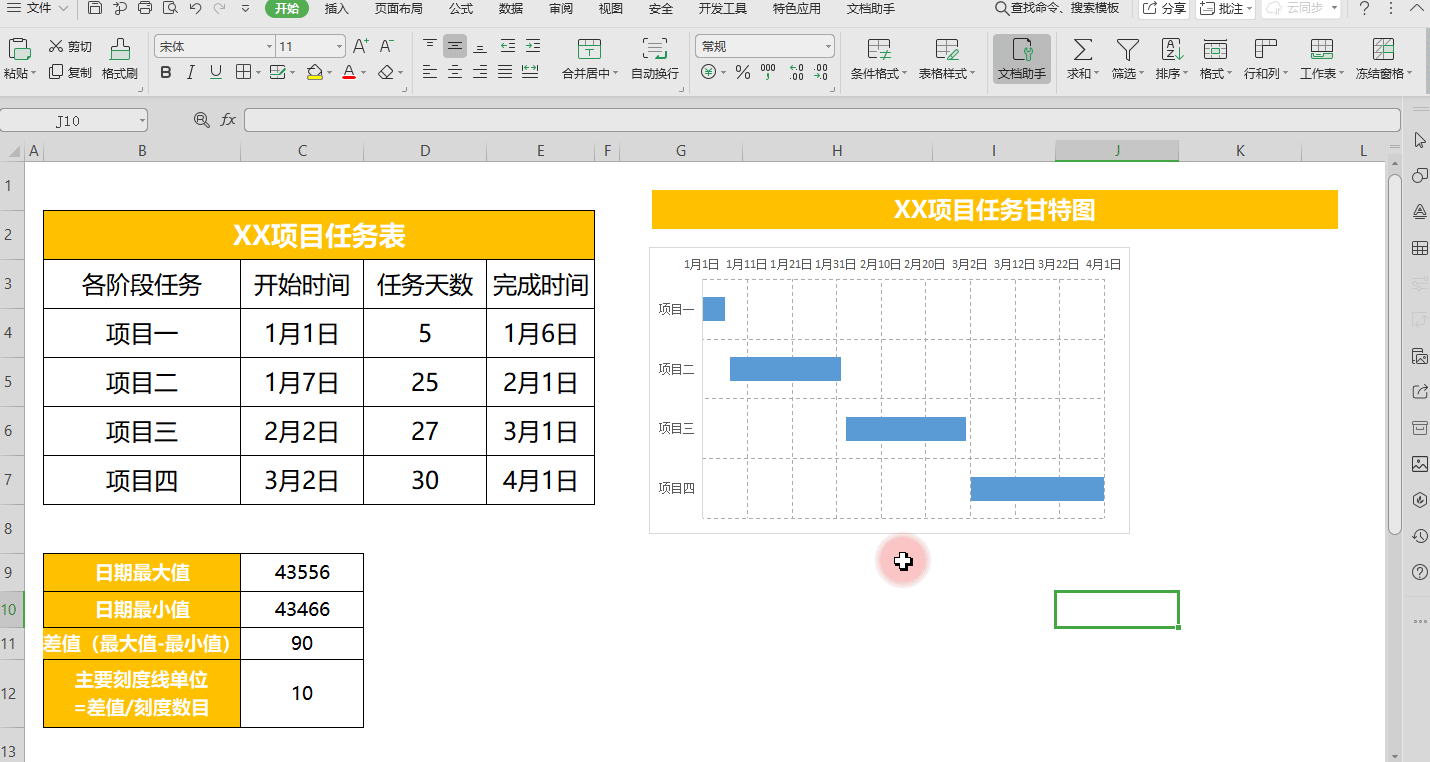Open the Document Assistant (文档助手) ribbon button
Image resolution: width=1430 pixels, height=762 pixels.
[x=1022, y=59]
